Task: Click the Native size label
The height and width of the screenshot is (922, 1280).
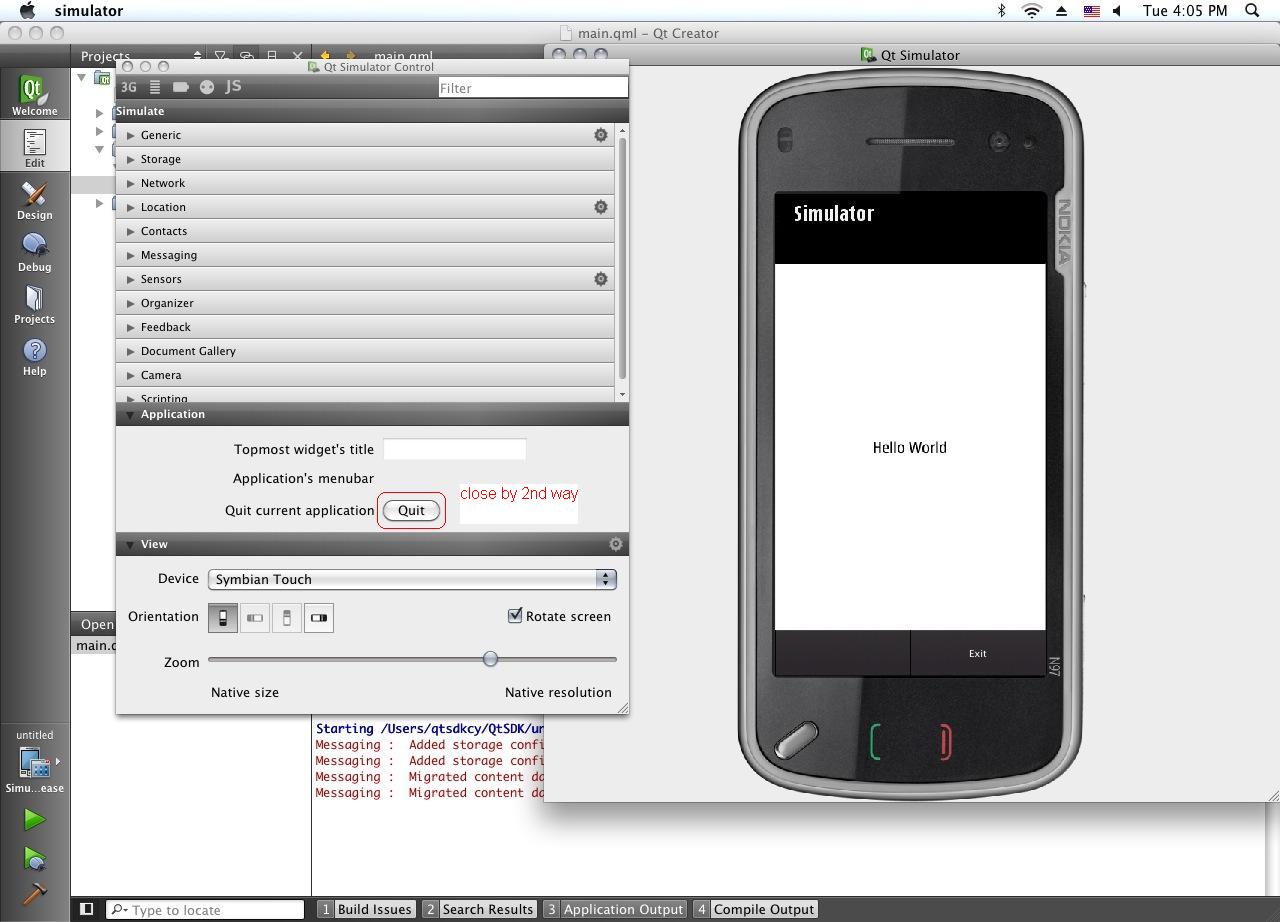Action: [245, 692]
